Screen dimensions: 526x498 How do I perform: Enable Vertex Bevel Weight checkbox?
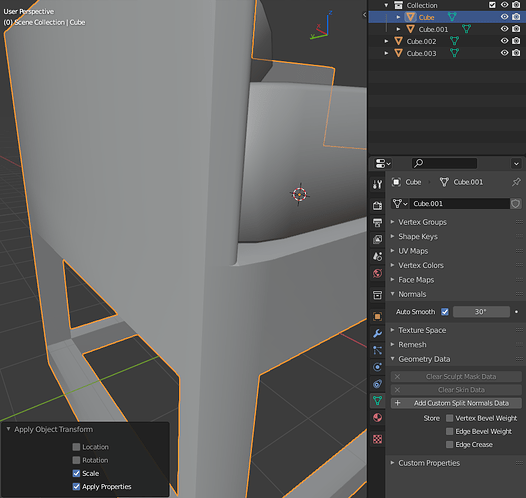[x=450, y=418]
